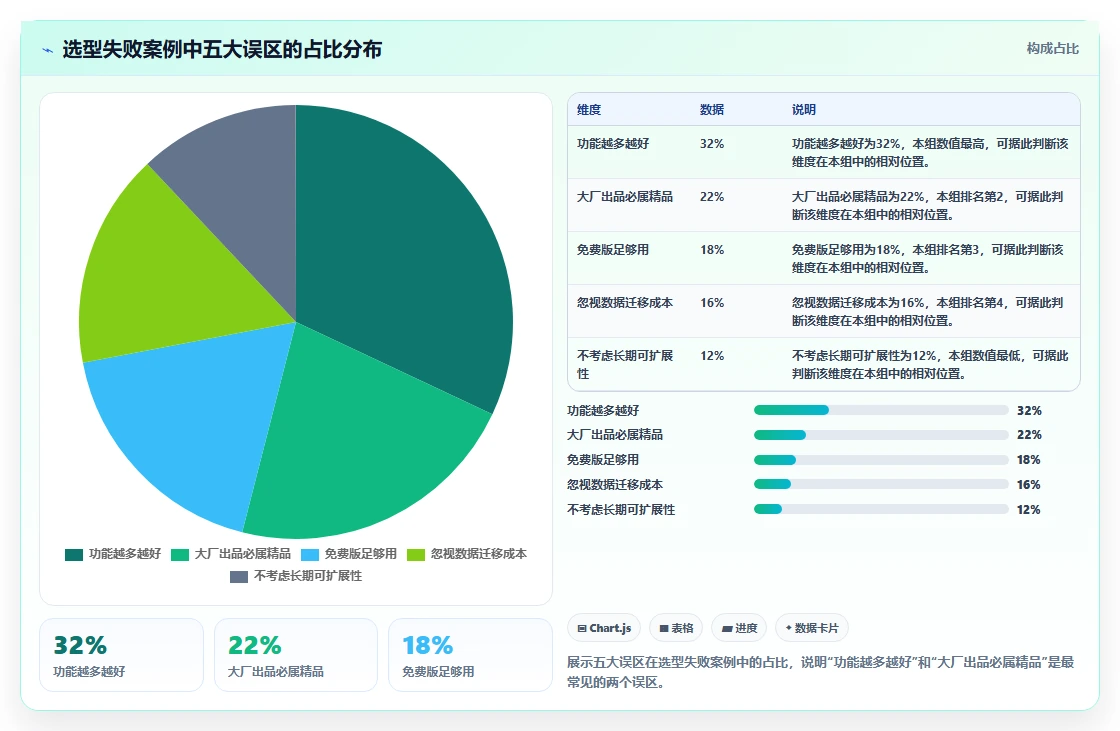Click the 12% value in the table
The image size is (1120, 731).
[x=712, y=355]
